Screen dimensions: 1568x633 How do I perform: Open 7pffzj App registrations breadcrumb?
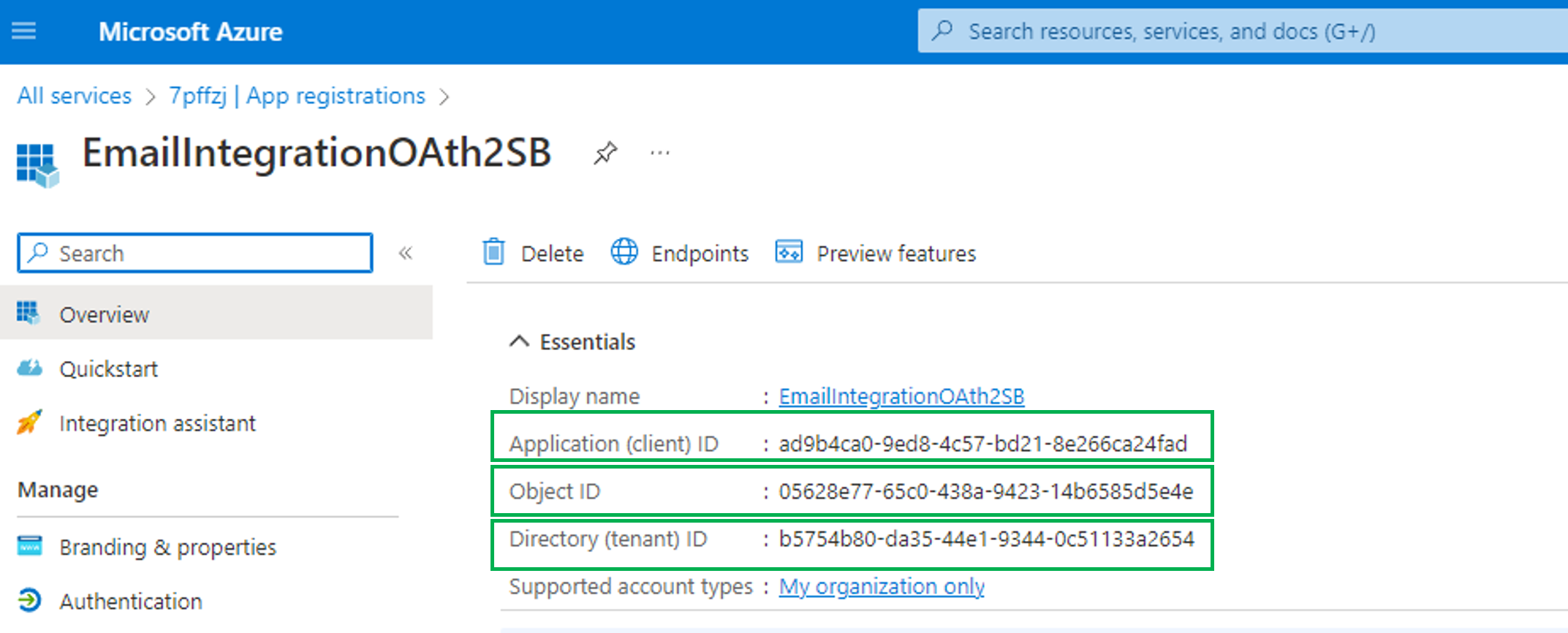[x=297, y=96]
